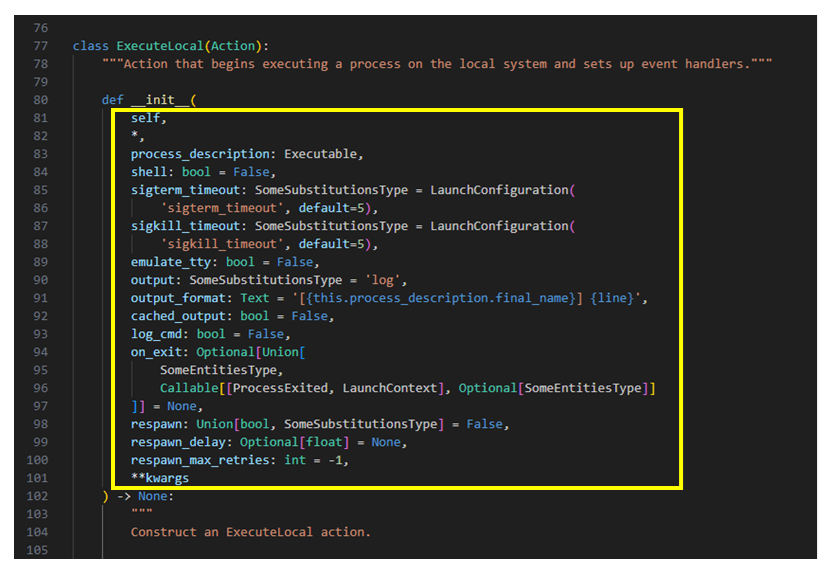Click the Executable type annotation
Image resolution: width=831 pixels, height=573 pixels.
(321, 154)
